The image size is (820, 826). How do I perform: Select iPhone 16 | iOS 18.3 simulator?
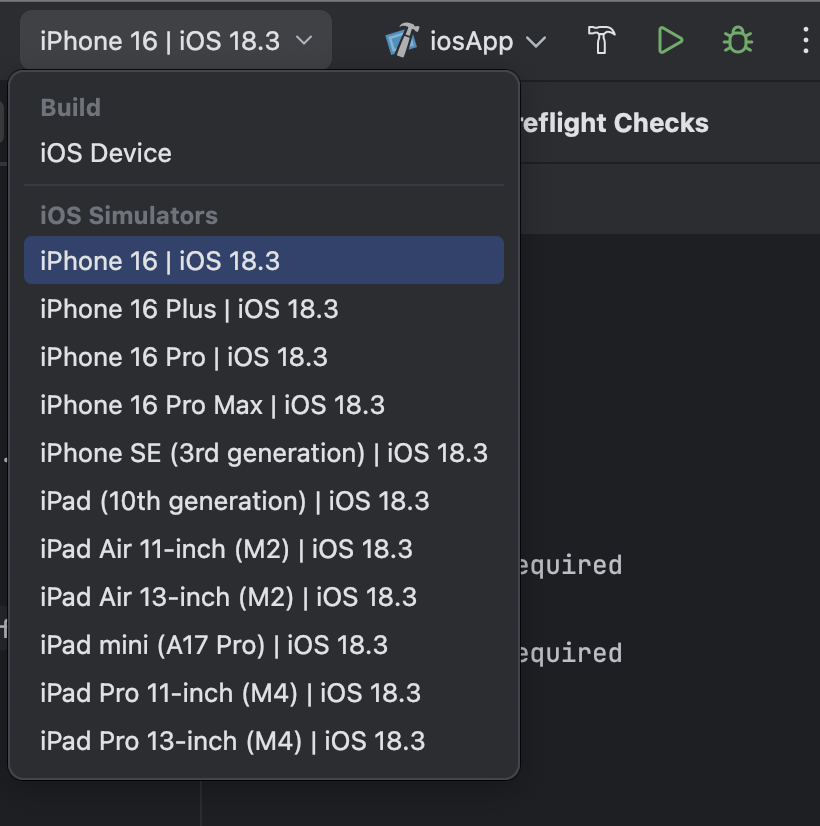coord(264,260)
